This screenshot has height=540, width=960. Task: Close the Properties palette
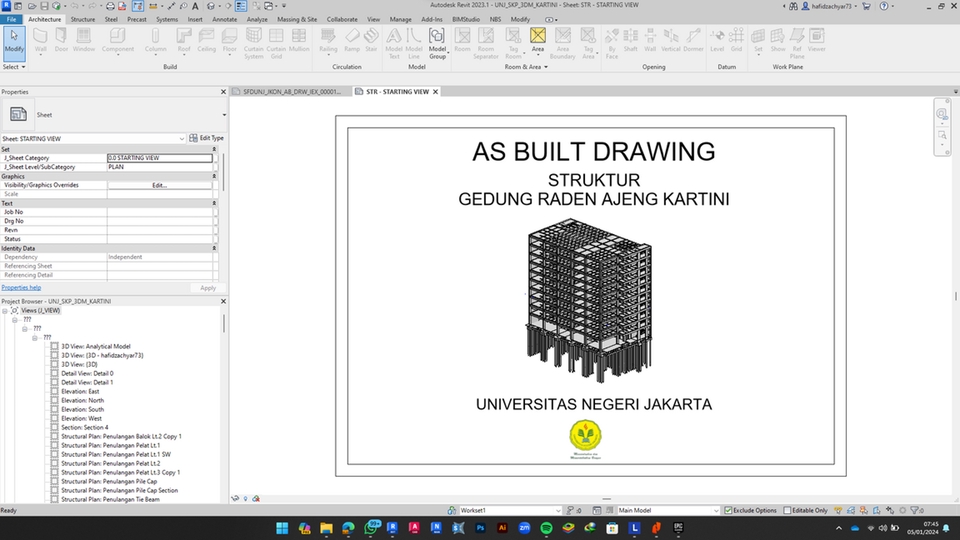[223, 91]
